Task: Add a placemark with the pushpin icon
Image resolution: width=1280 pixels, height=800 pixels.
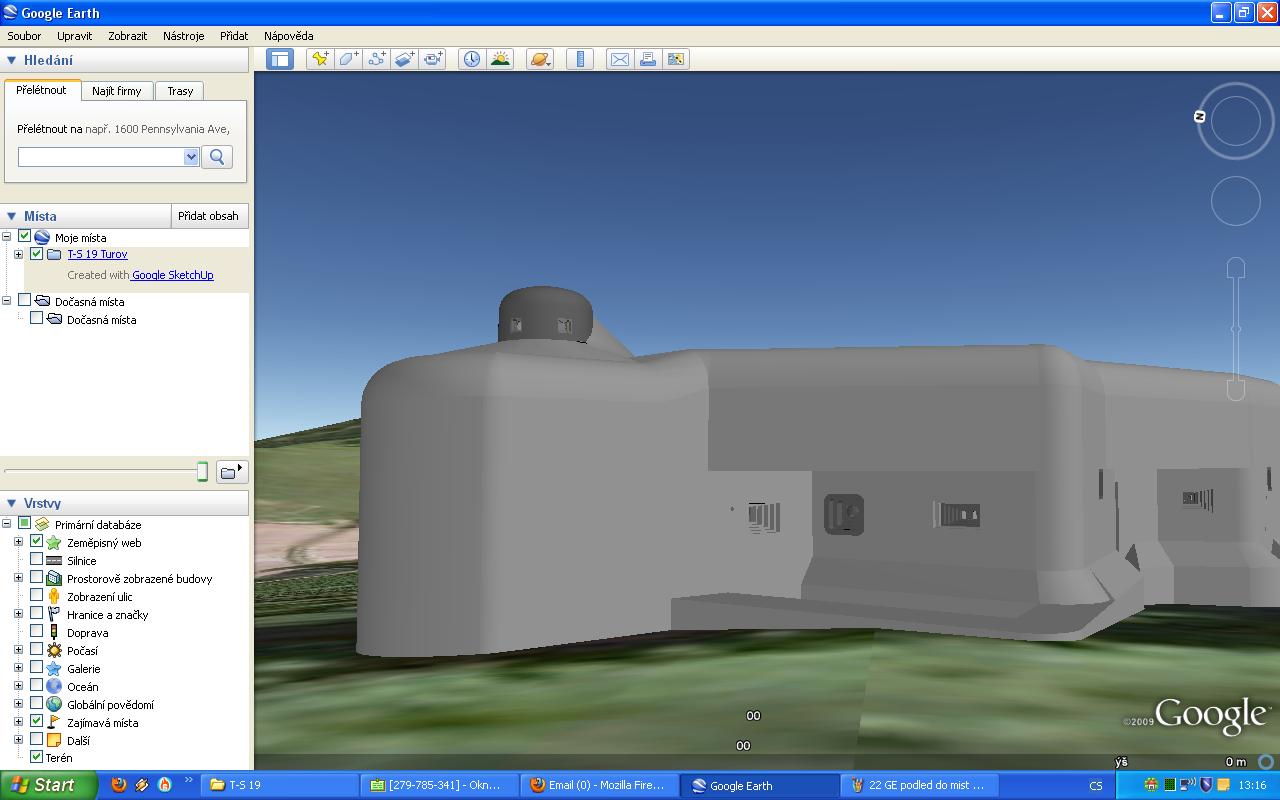Action: [x=320, y=59]
